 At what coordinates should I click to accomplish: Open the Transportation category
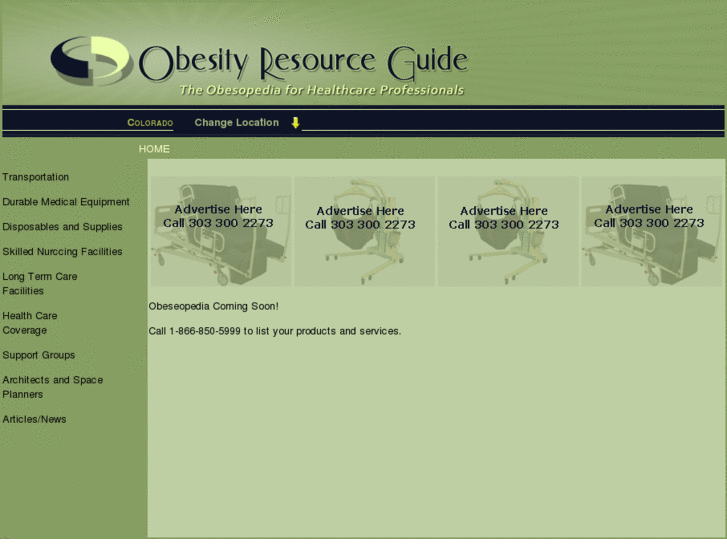click(x=36, y=177)
